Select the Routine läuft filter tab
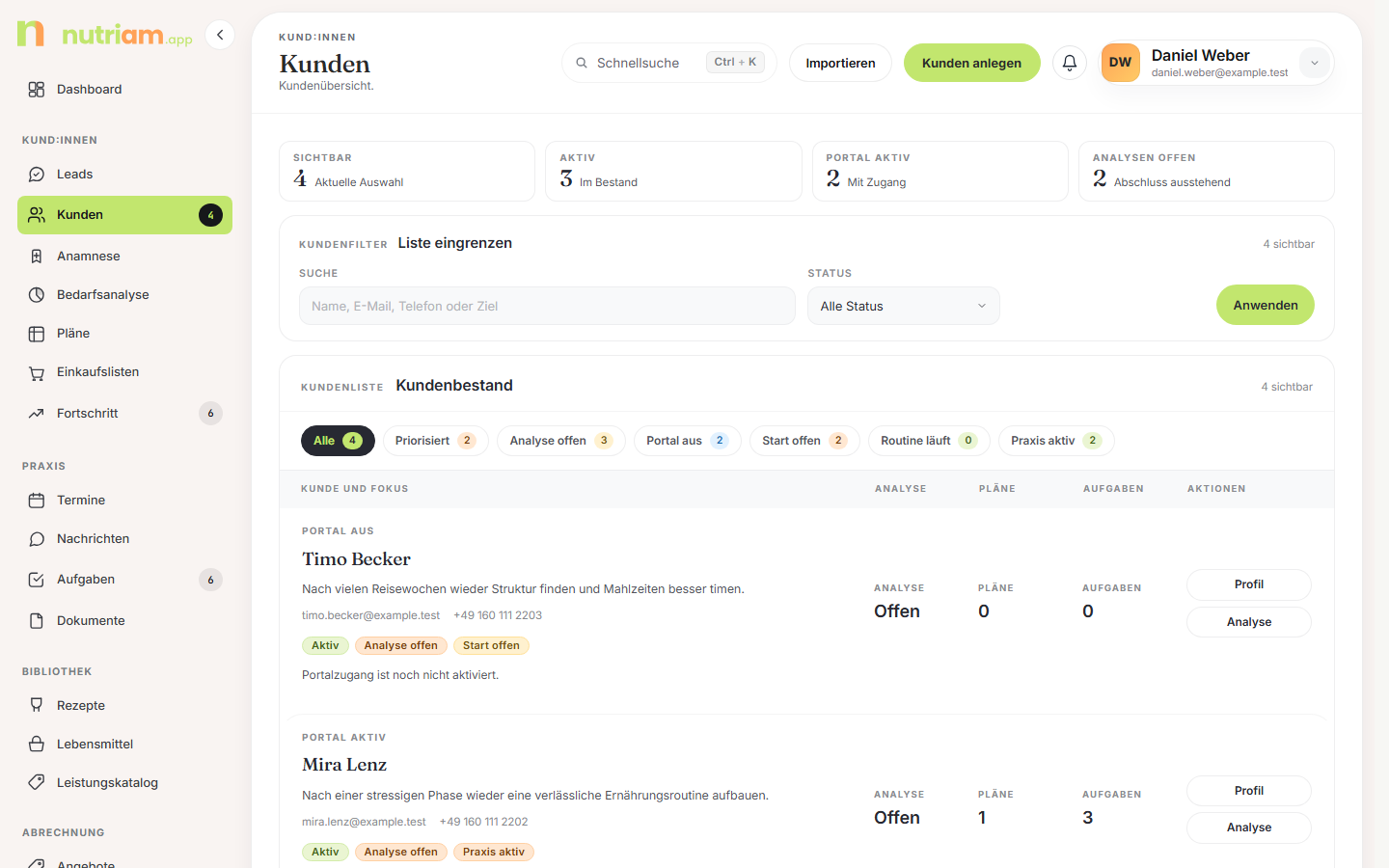1389x868 pixels. click(929, 441)
